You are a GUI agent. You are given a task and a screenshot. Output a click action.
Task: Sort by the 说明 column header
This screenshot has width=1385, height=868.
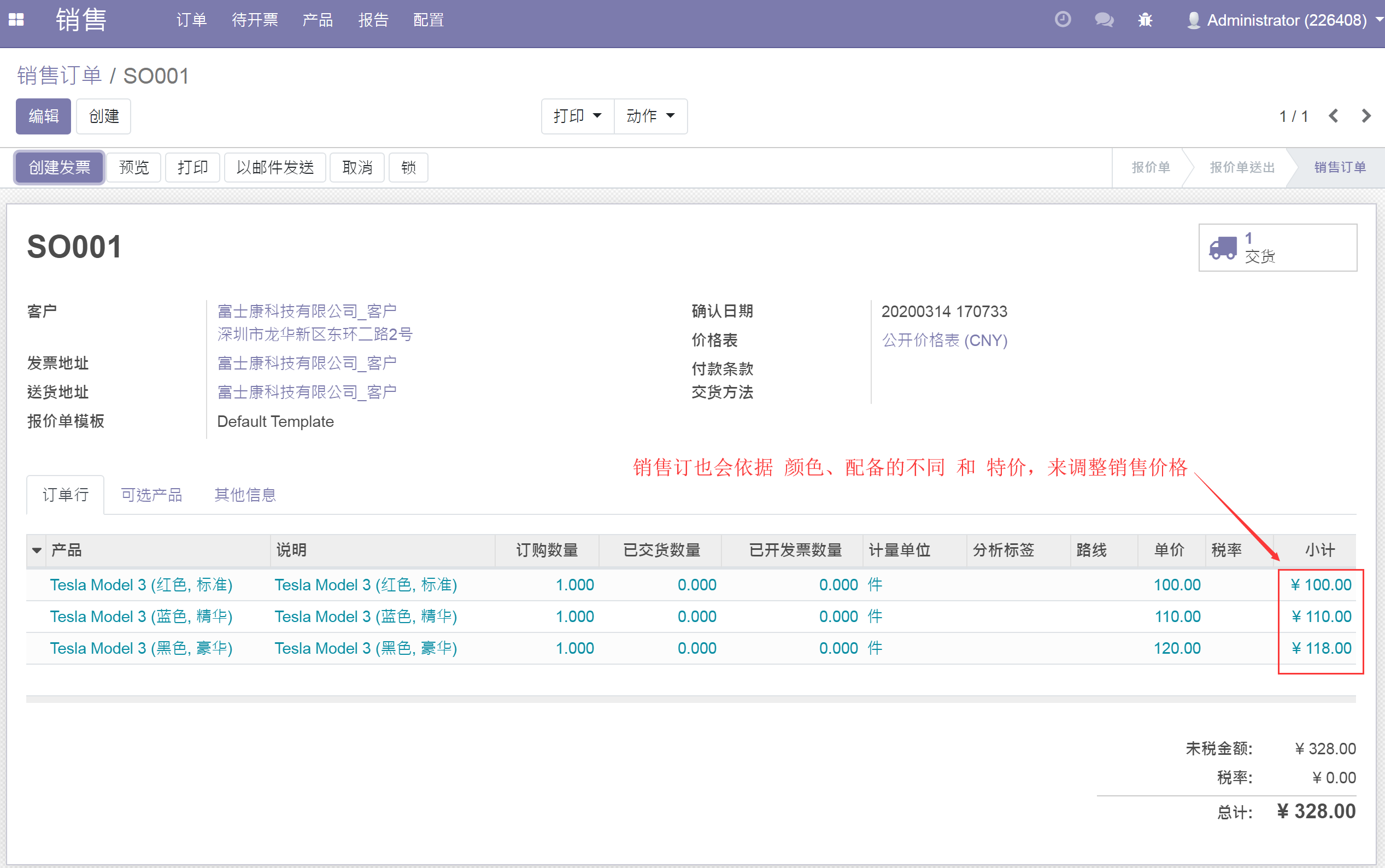tap(382, 550)
